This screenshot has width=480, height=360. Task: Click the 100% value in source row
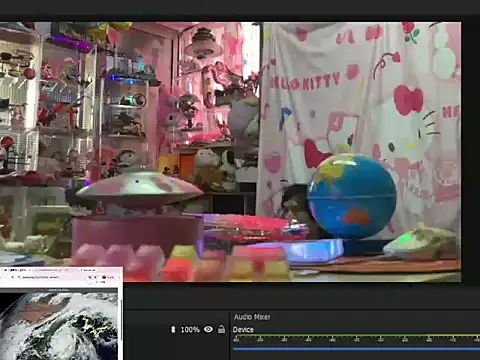(x=190, y=330)
